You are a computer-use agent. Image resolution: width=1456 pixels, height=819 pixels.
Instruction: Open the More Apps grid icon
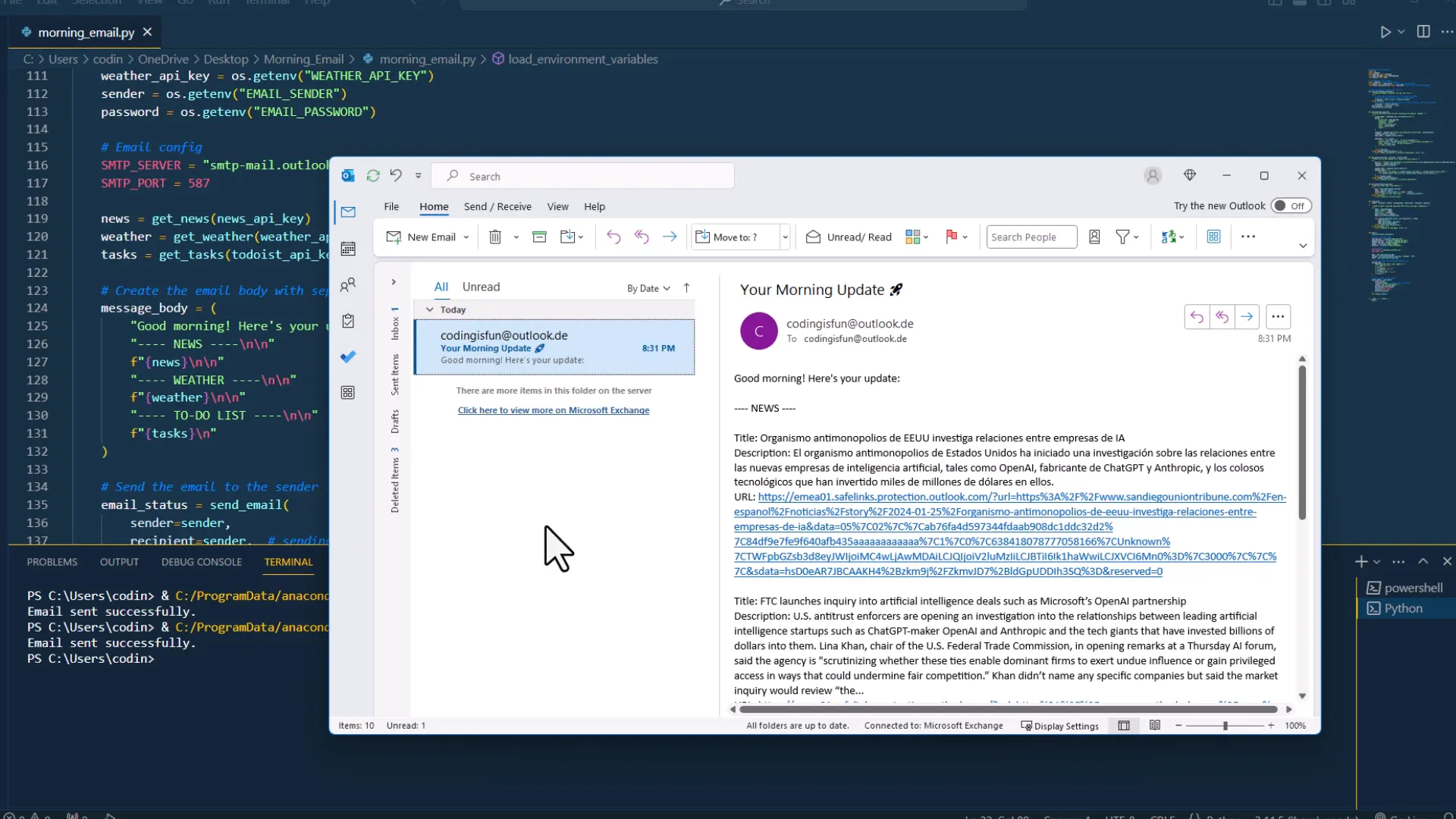pyautogui.click(x=348, y=393)
